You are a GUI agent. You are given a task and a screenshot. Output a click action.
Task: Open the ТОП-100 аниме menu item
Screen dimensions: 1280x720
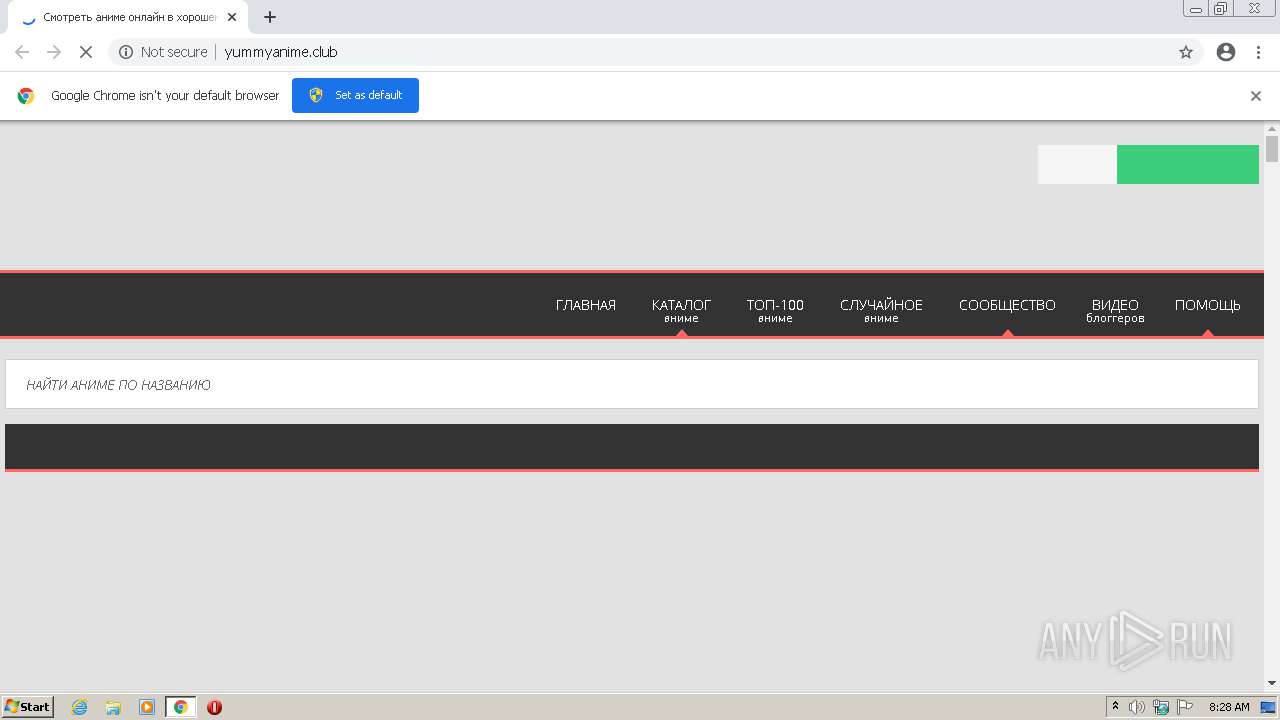pos(775,310)
